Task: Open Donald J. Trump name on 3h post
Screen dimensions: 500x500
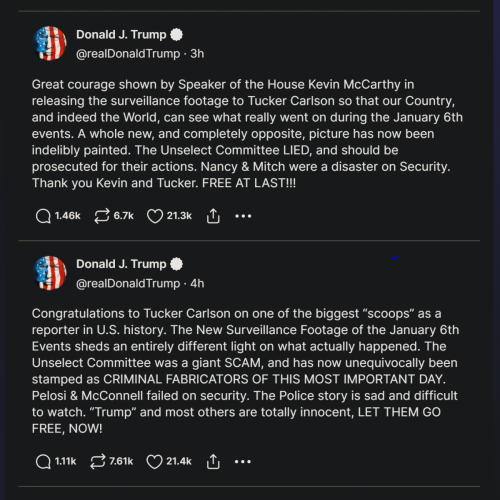Action: click(121, 35)
